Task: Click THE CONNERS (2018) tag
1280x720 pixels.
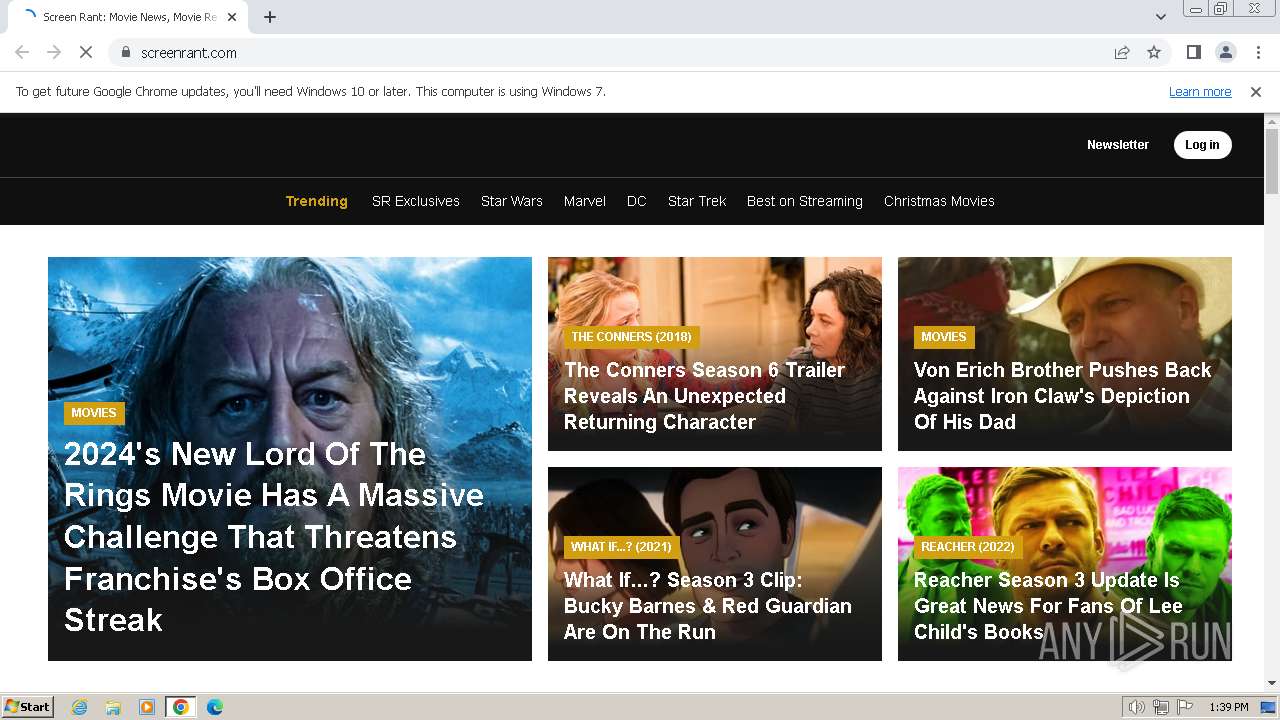Action: coord(631,336)
